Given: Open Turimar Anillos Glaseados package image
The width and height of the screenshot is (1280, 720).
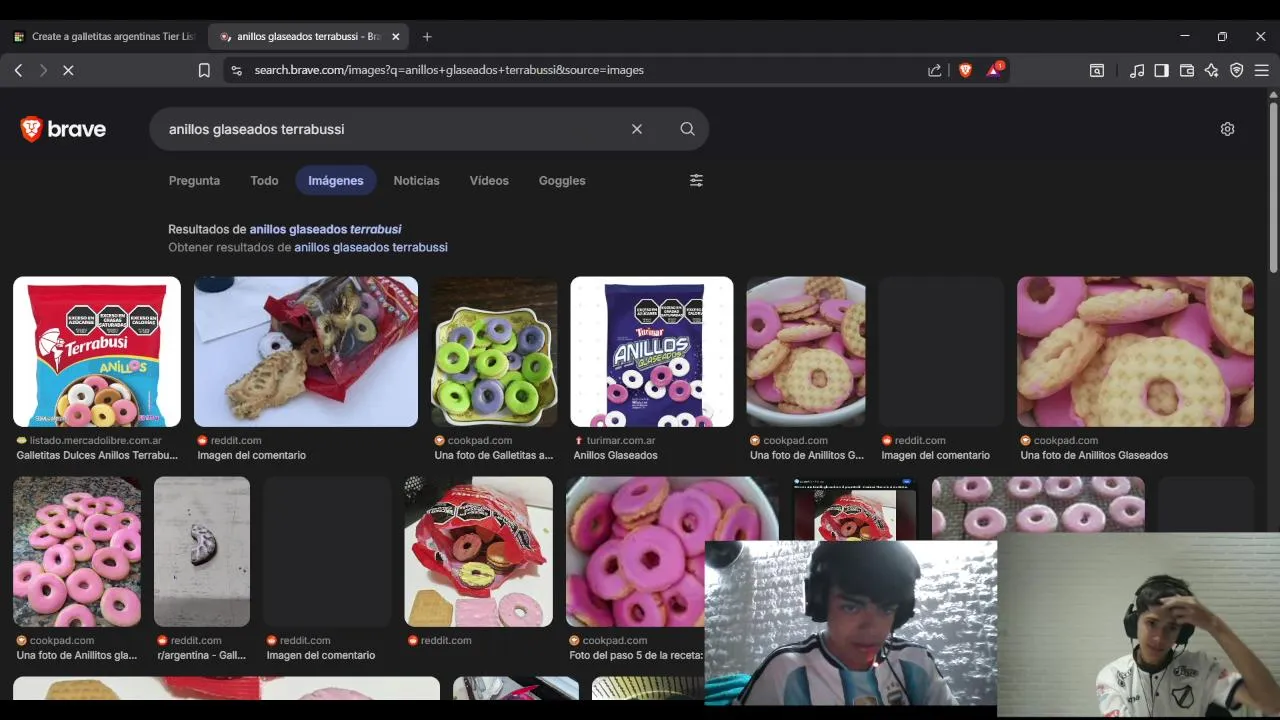Looking at the screenshot, I should (x=652, y=352).
